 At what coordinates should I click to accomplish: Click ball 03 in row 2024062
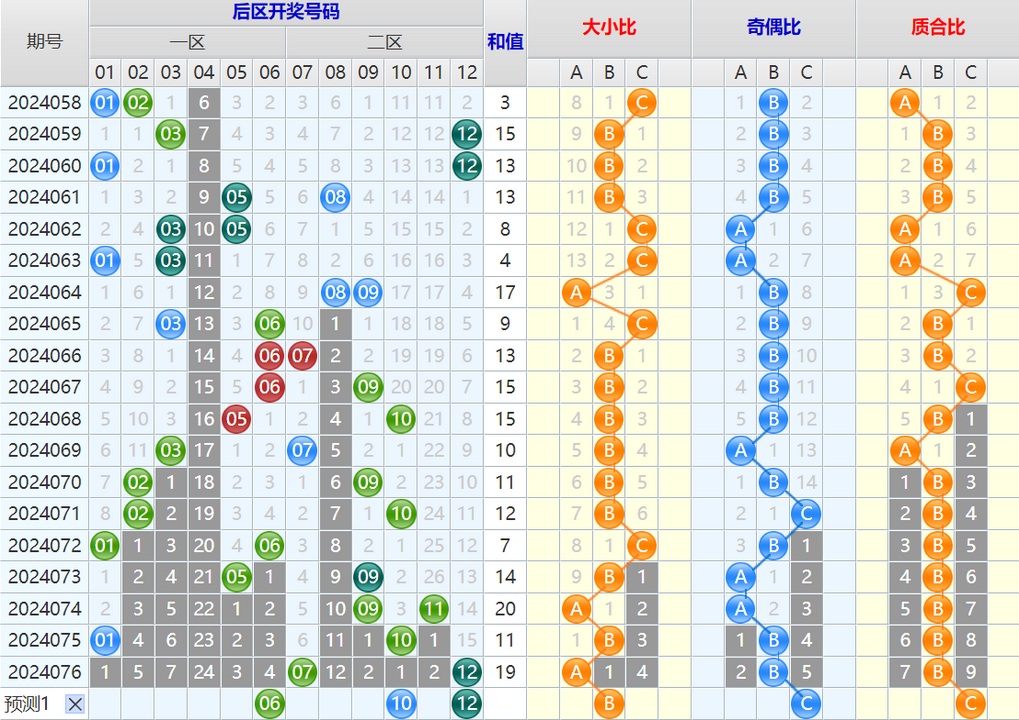pyautogui.click(x=171, y=229)
